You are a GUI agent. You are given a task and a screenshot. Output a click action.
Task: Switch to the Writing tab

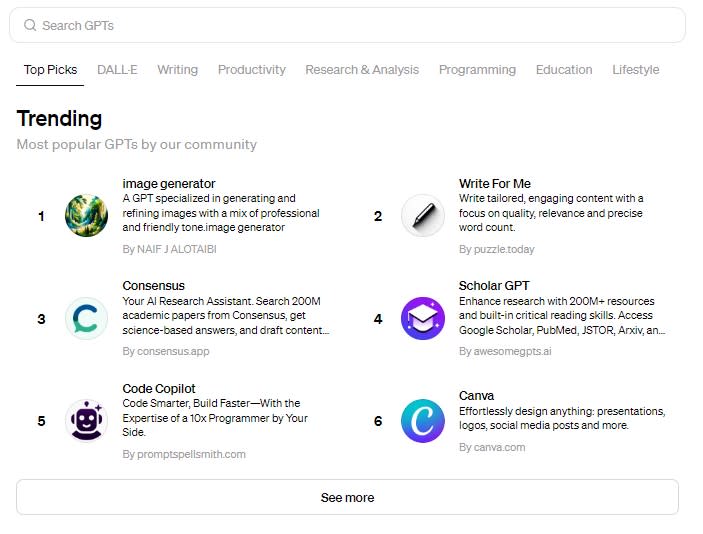click(178, 70)
